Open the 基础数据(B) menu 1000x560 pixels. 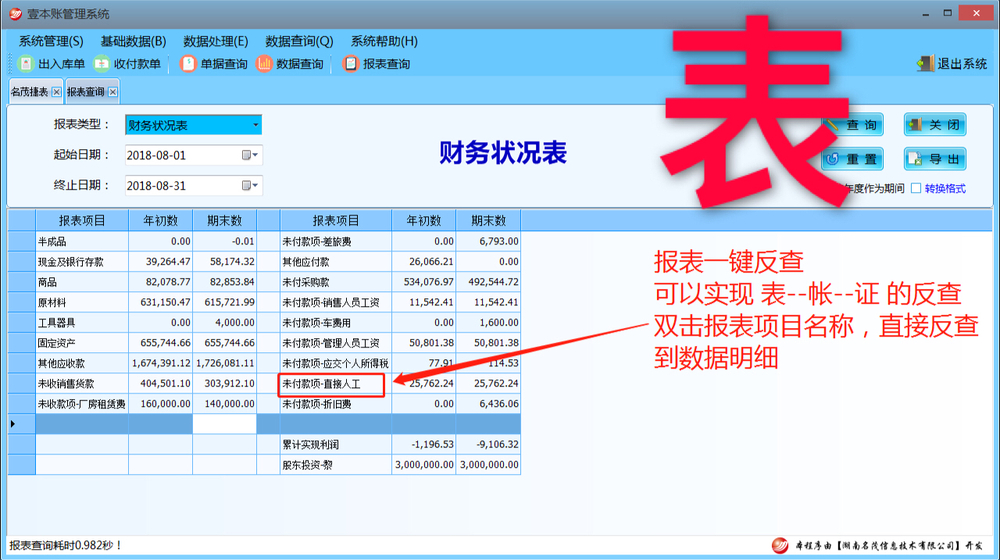(x=133, y=41)
